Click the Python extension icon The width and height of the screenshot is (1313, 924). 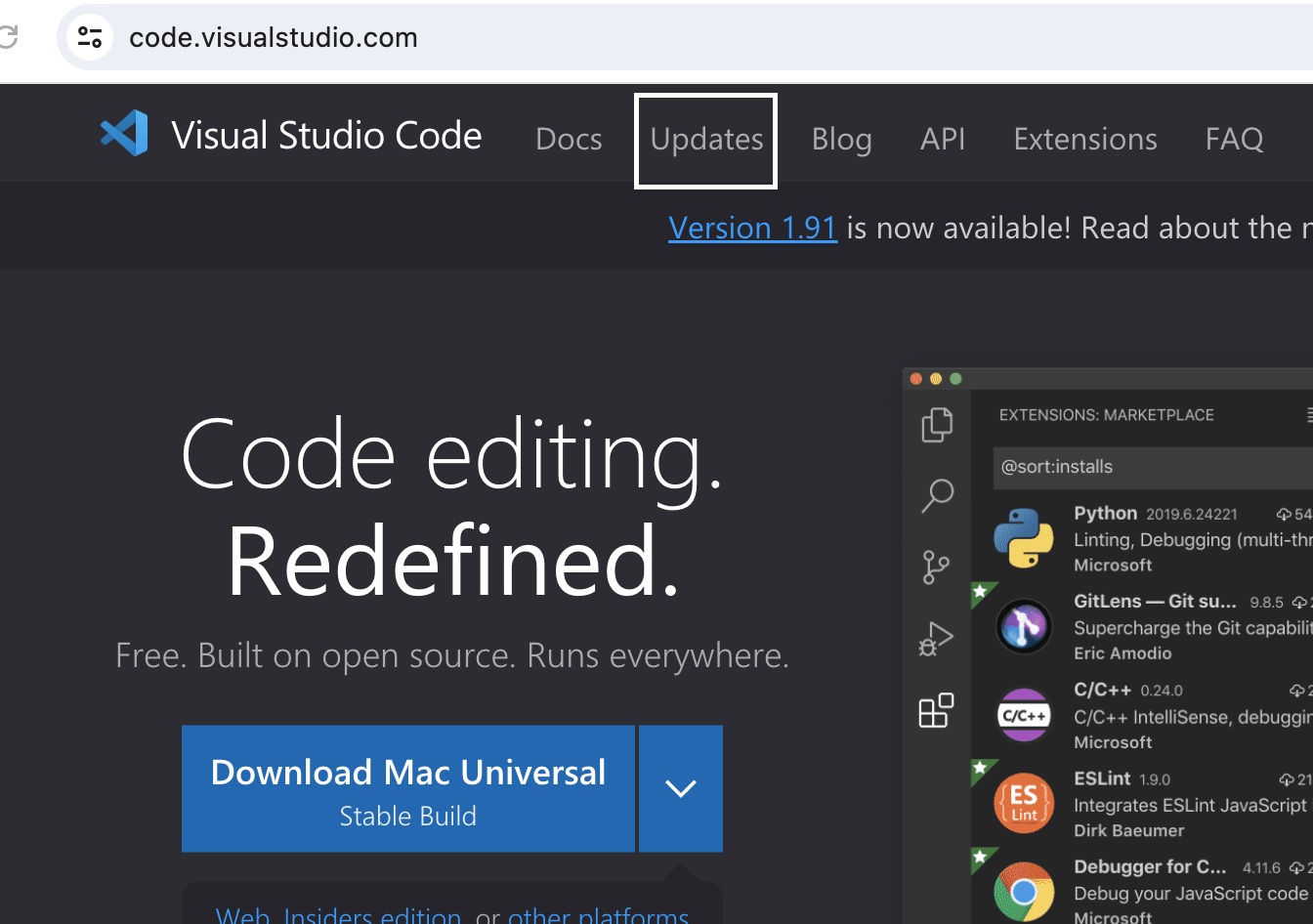(1024, 536)
